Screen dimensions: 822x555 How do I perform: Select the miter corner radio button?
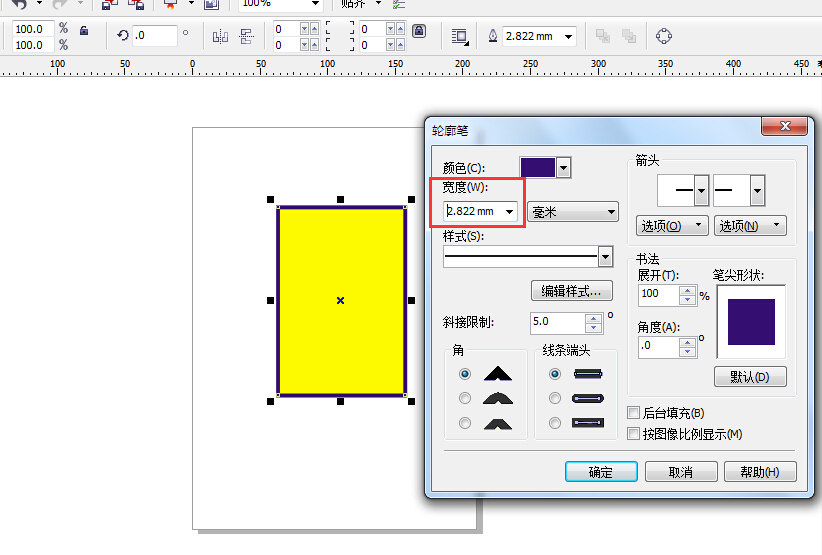pyautogui.click(x=464, y=374)
